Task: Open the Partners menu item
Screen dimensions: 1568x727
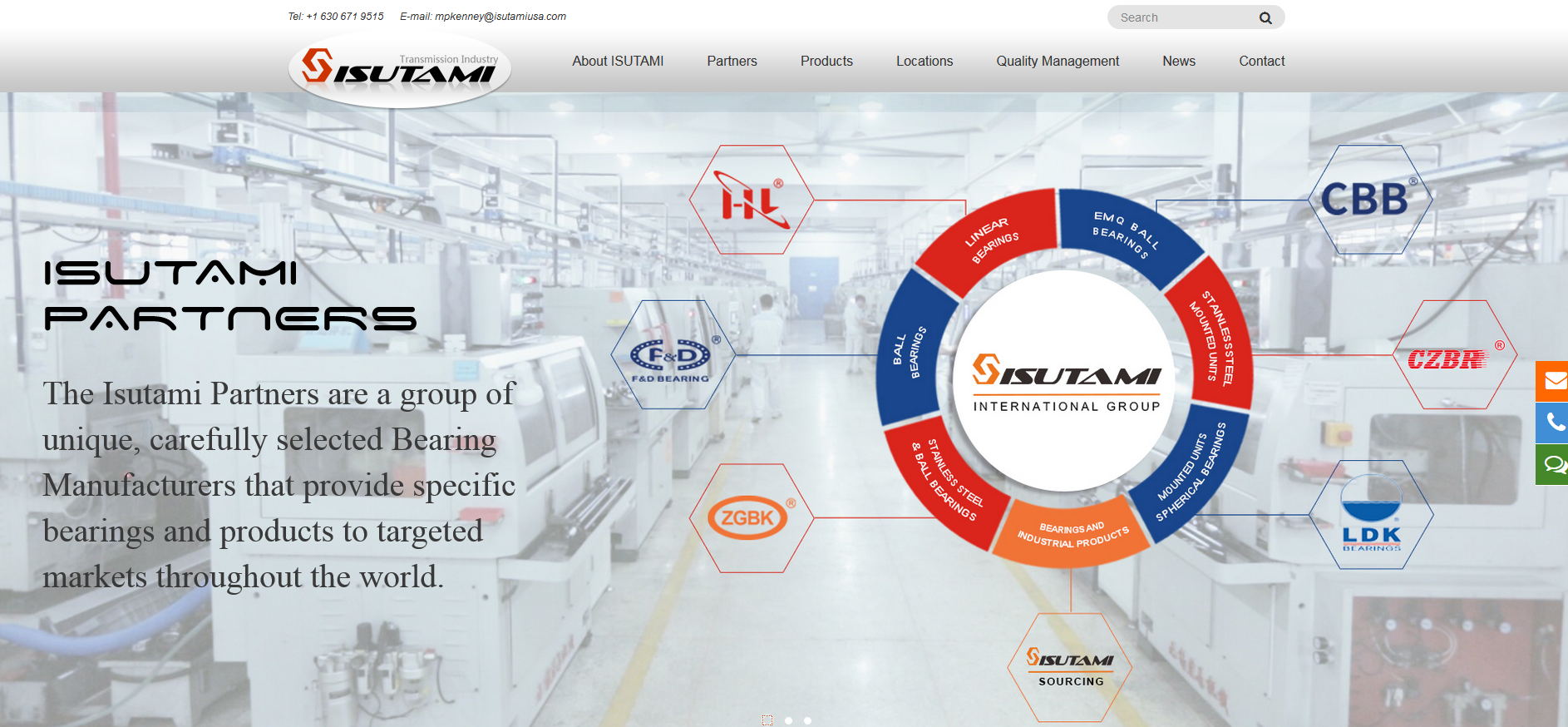Action: (x=732, y=61)
